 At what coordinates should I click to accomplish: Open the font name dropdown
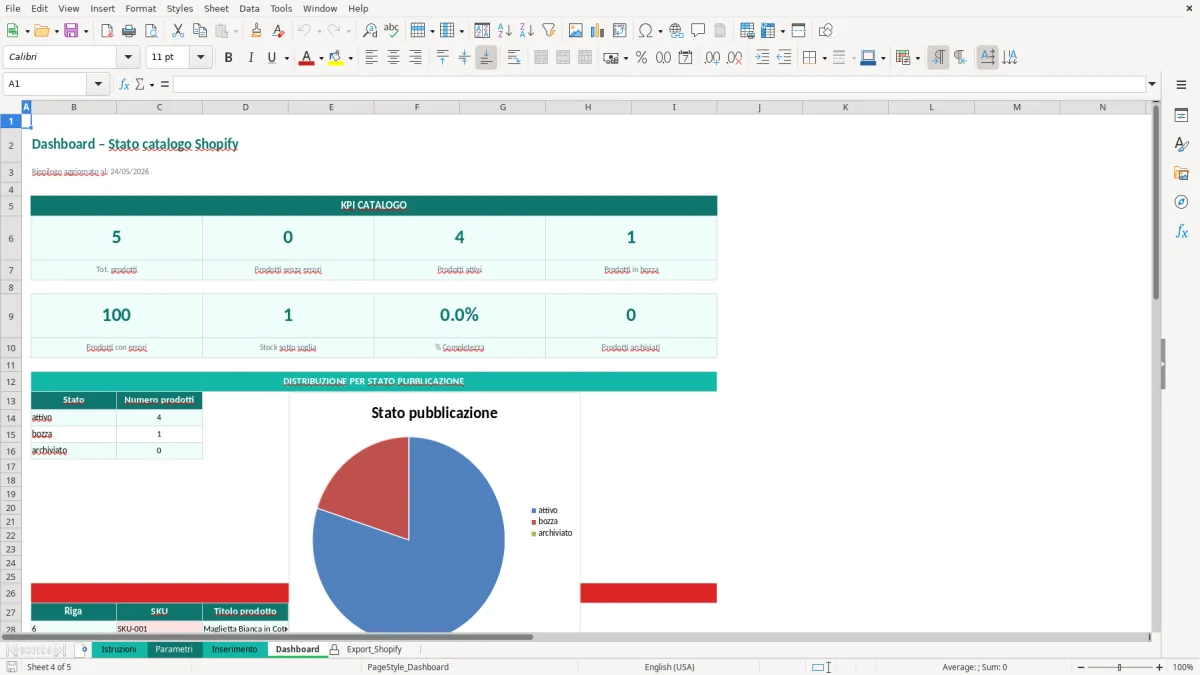(x=128, y=58)
